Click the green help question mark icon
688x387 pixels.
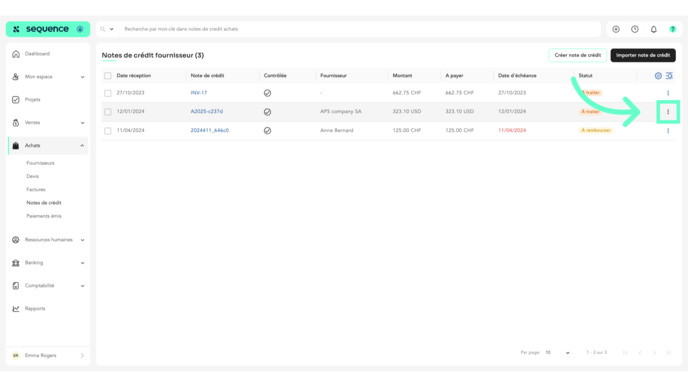pyautogui.click(x=673, y=29)
